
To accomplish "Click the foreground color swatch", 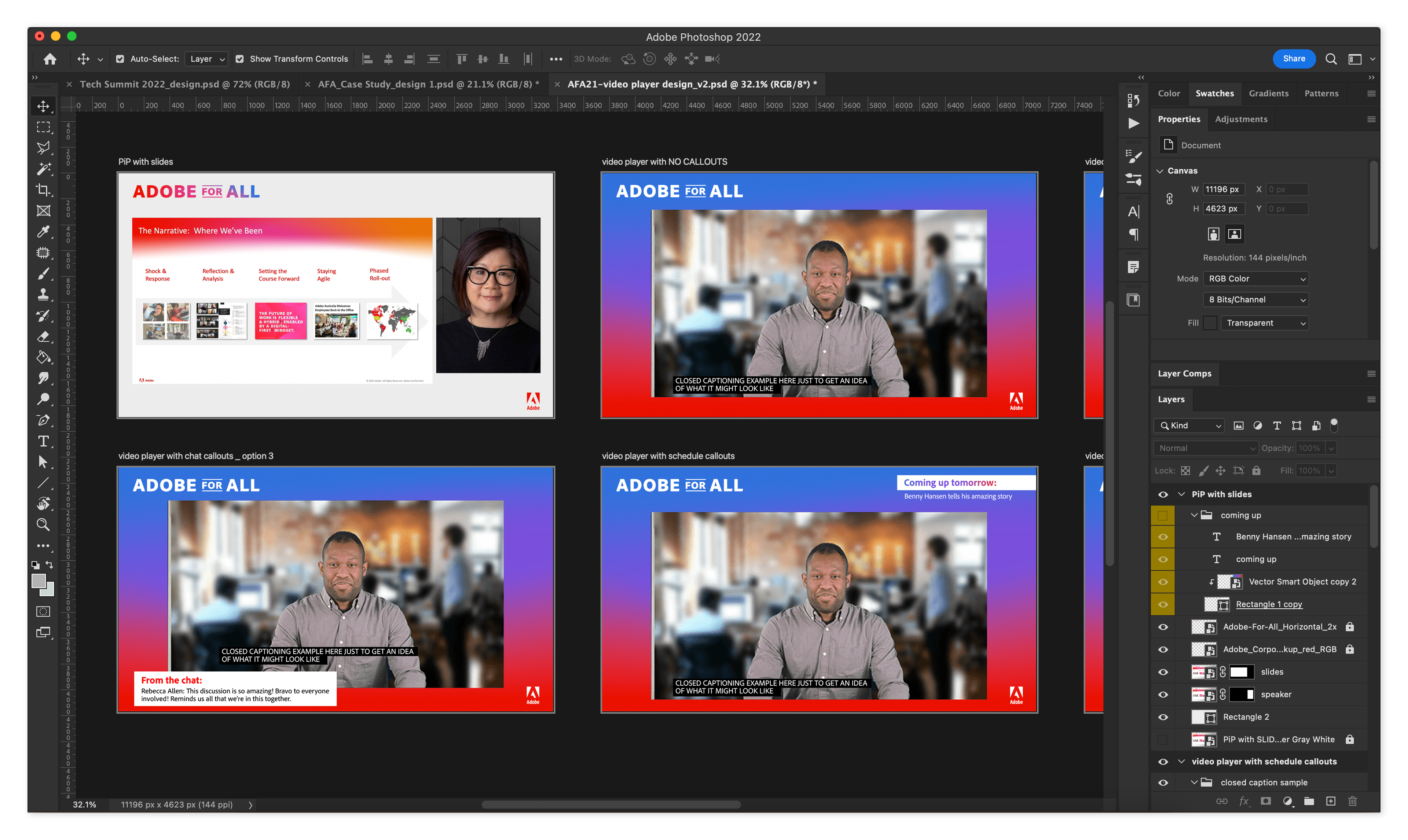I will pos(38,581).
